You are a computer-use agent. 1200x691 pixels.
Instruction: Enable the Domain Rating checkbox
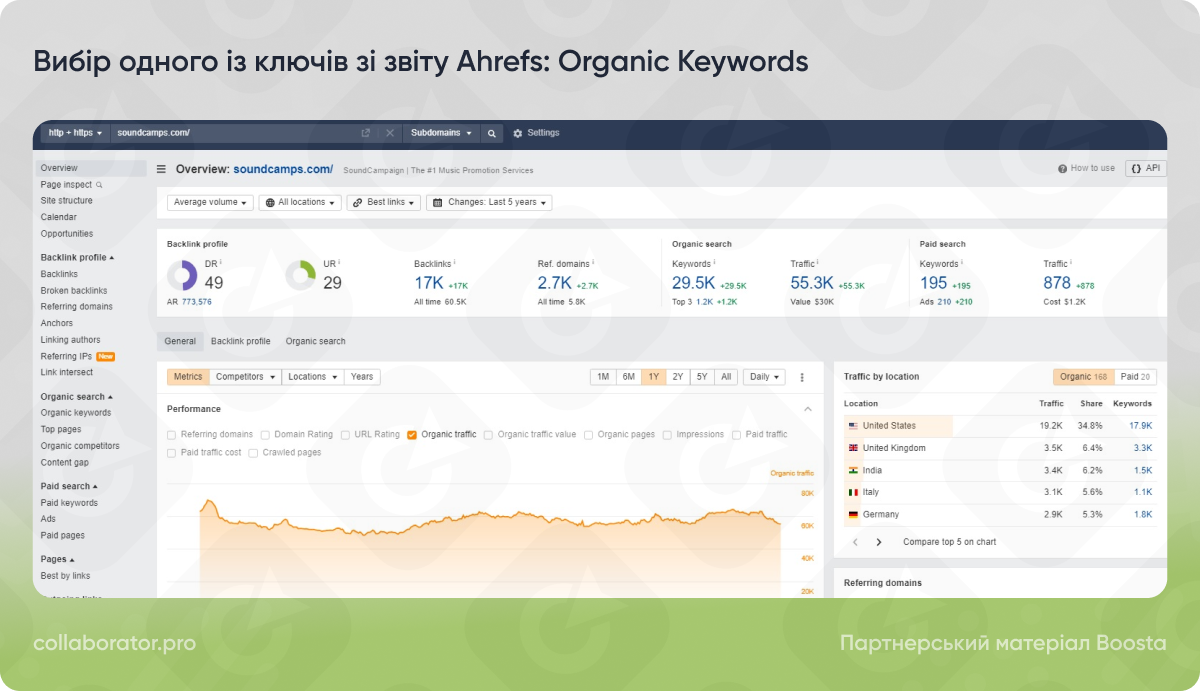click(x=265, y=434)
